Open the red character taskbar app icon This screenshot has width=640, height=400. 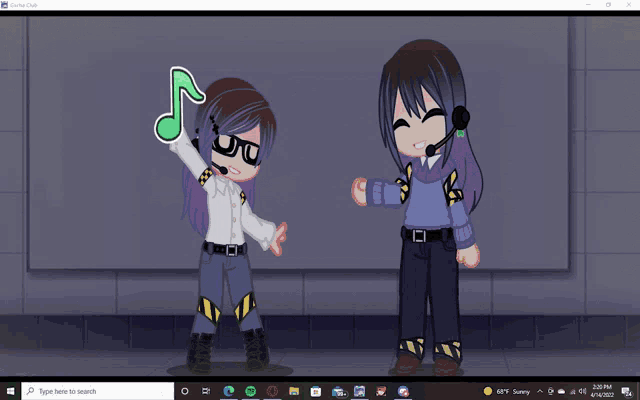pos(381,391)
